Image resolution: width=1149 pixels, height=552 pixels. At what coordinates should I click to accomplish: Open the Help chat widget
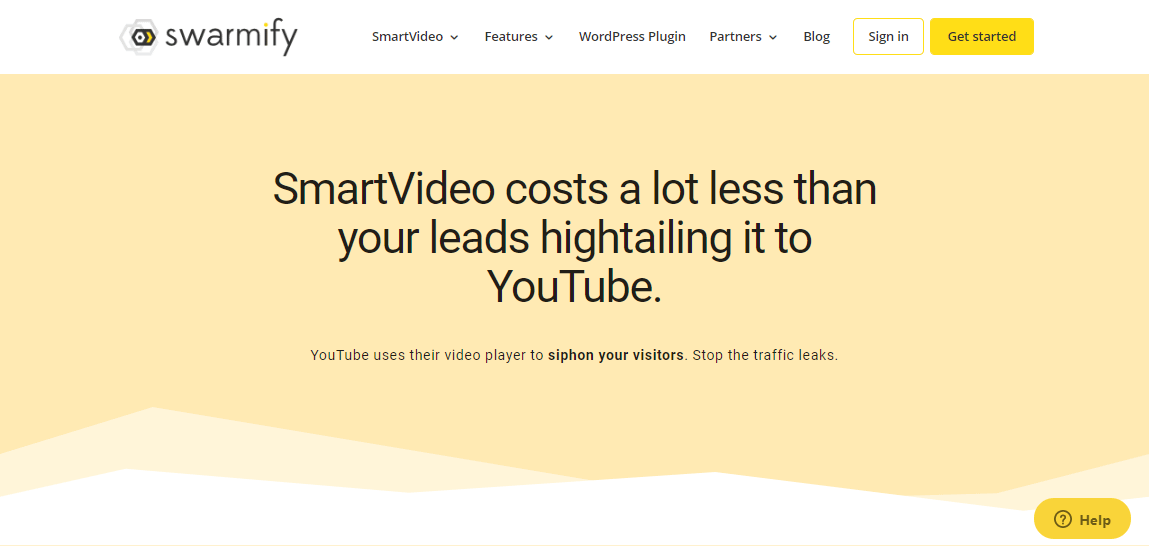coord(1082,519)
